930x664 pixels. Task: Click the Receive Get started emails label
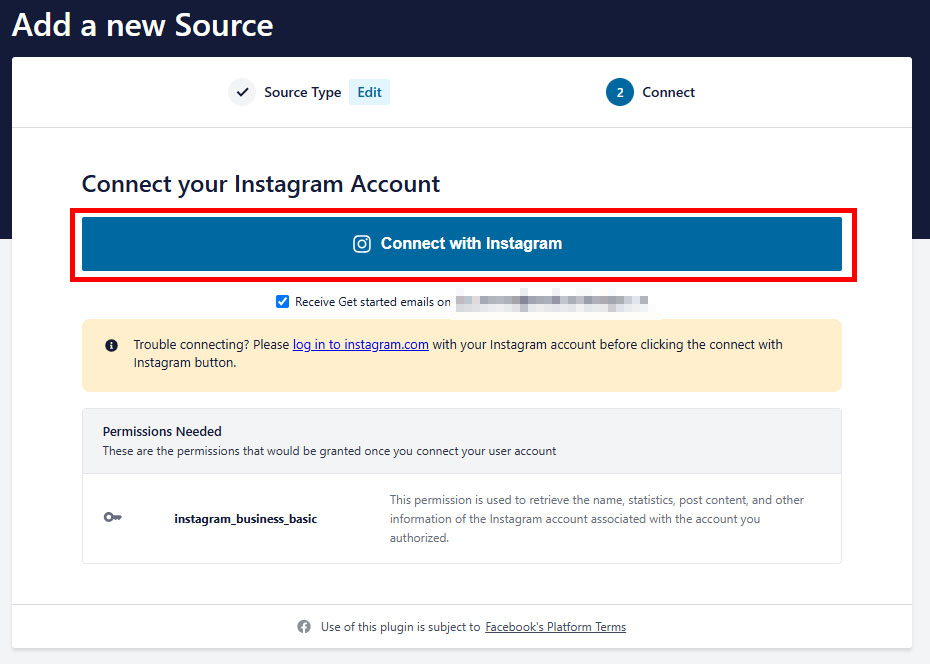[x=372, y=302]
